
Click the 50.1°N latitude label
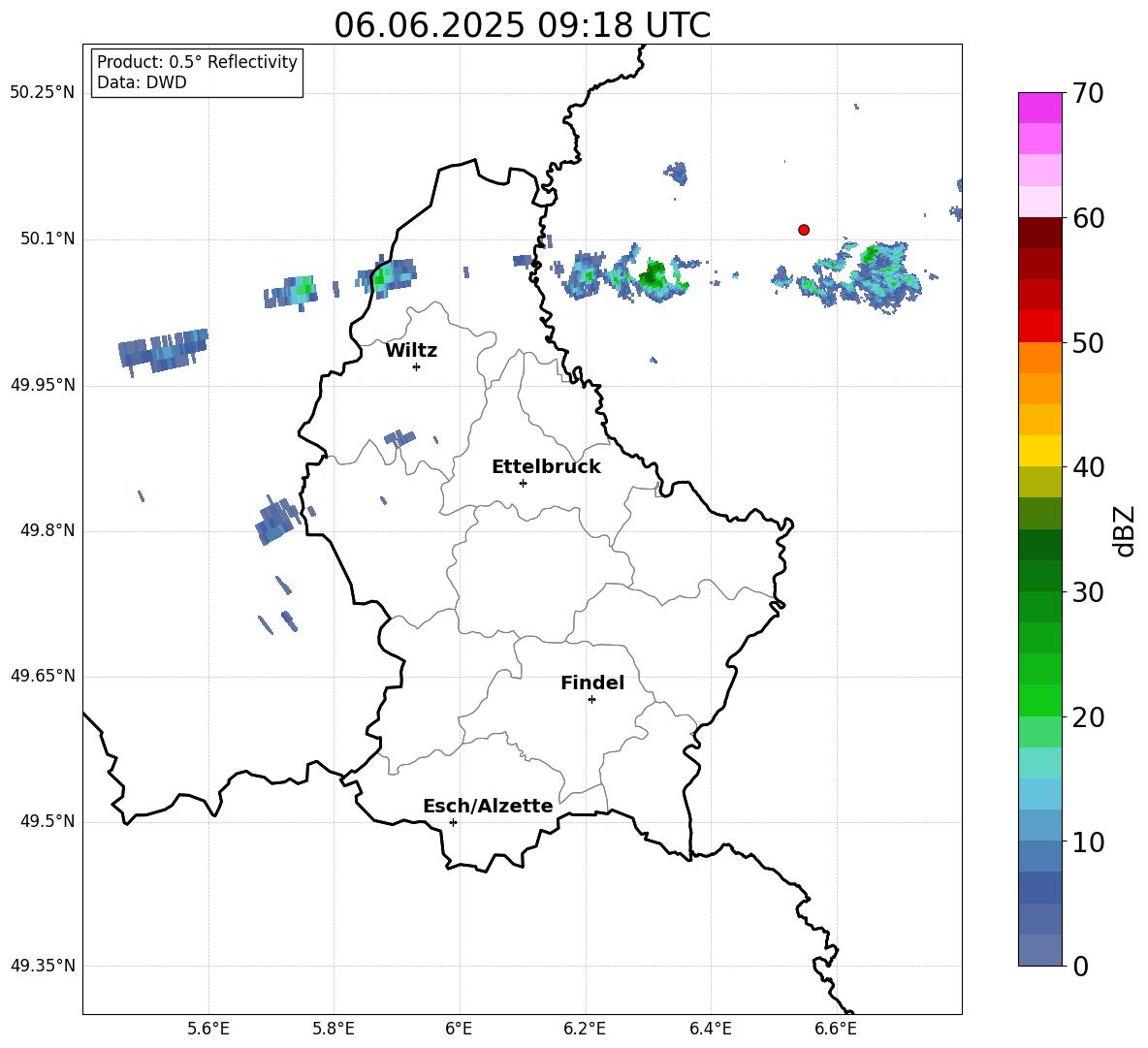[x=48, y=239]
